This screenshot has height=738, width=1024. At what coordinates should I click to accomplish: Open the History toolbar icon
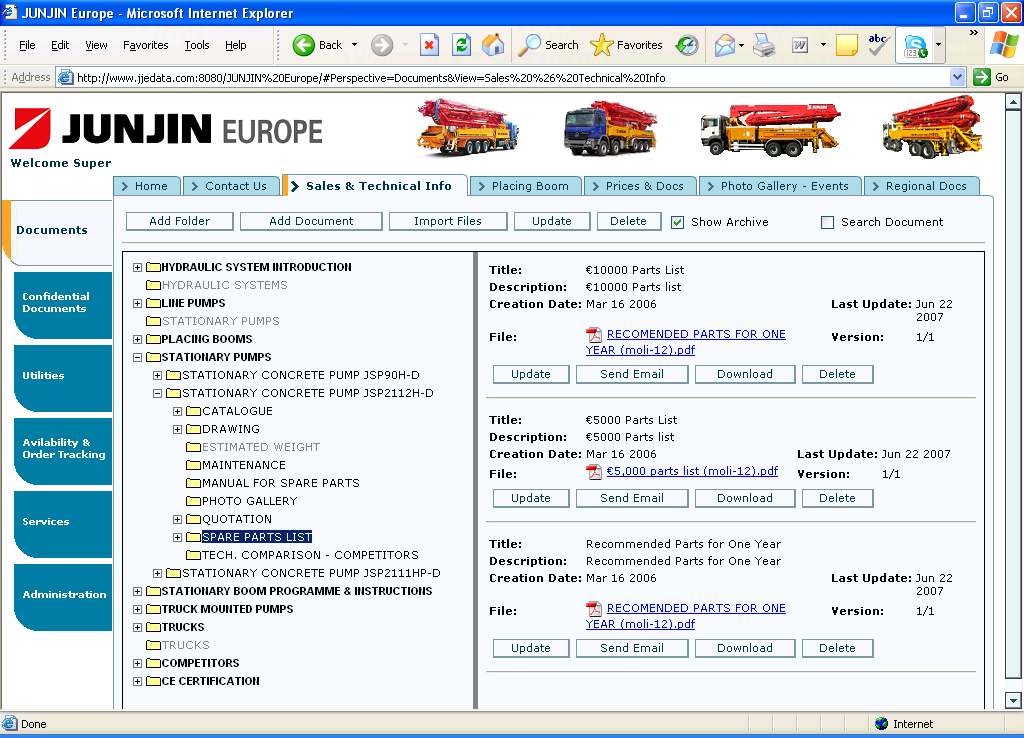coord(687,45)
